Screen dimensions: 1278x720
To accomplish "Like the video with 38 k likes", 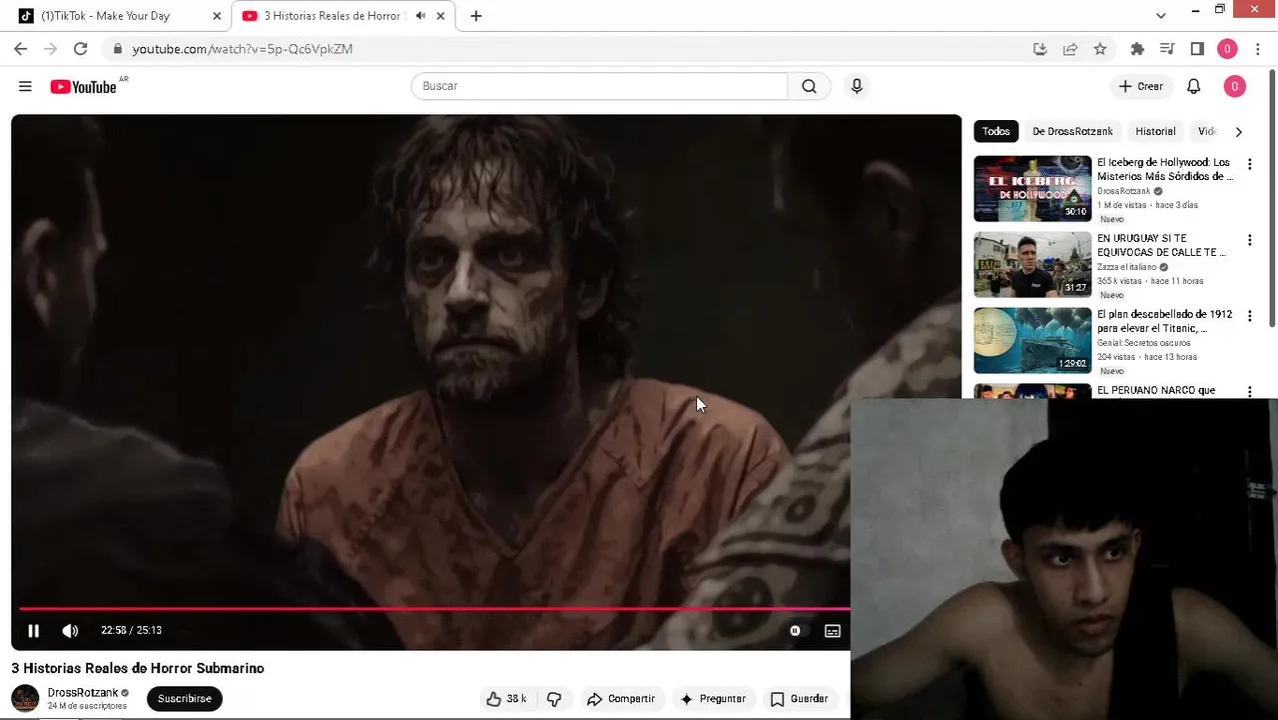I will click(x=507, y=699).
